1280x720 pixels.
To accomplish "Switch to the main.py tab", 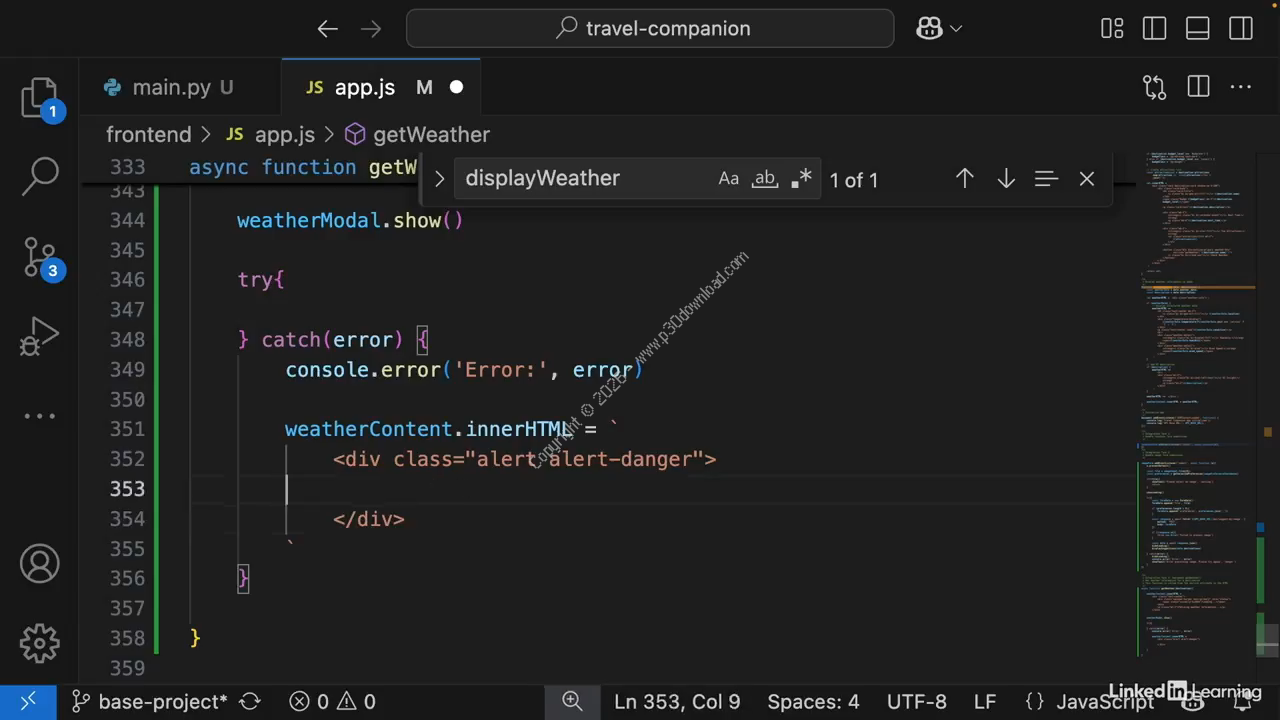I will (171, 88).
